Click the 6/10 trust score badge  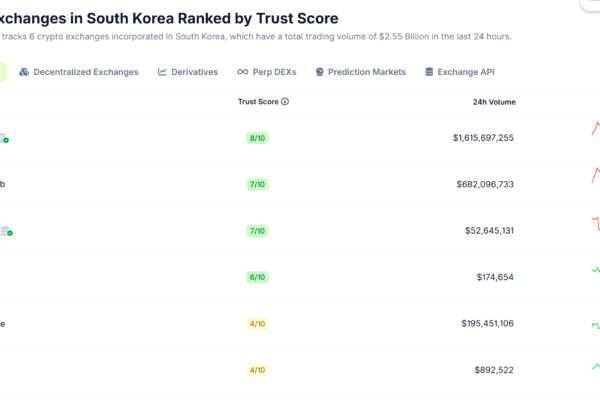click(x=258, y=277)
